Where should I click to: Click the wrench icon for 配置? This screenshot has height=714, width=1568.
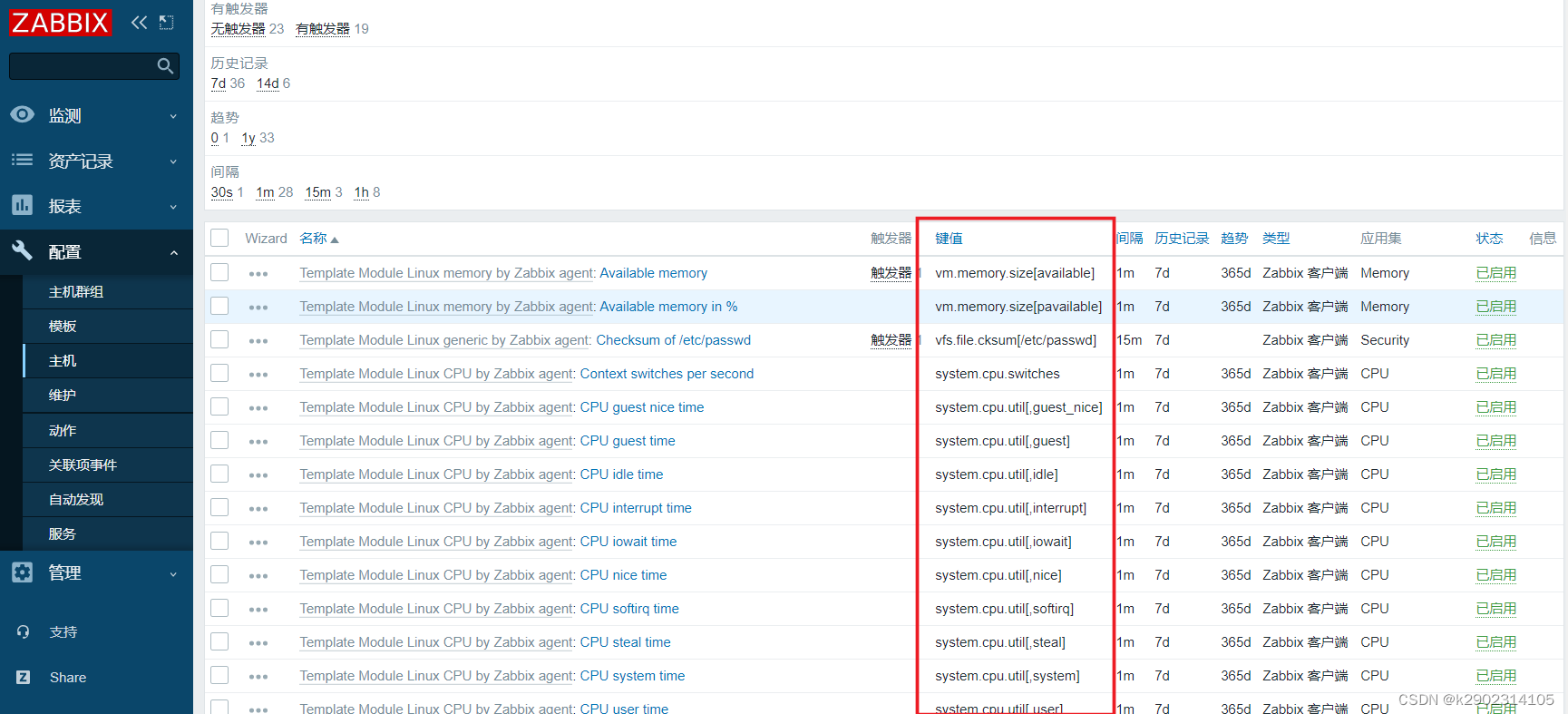pyautogui.click(x=23, y=251)
